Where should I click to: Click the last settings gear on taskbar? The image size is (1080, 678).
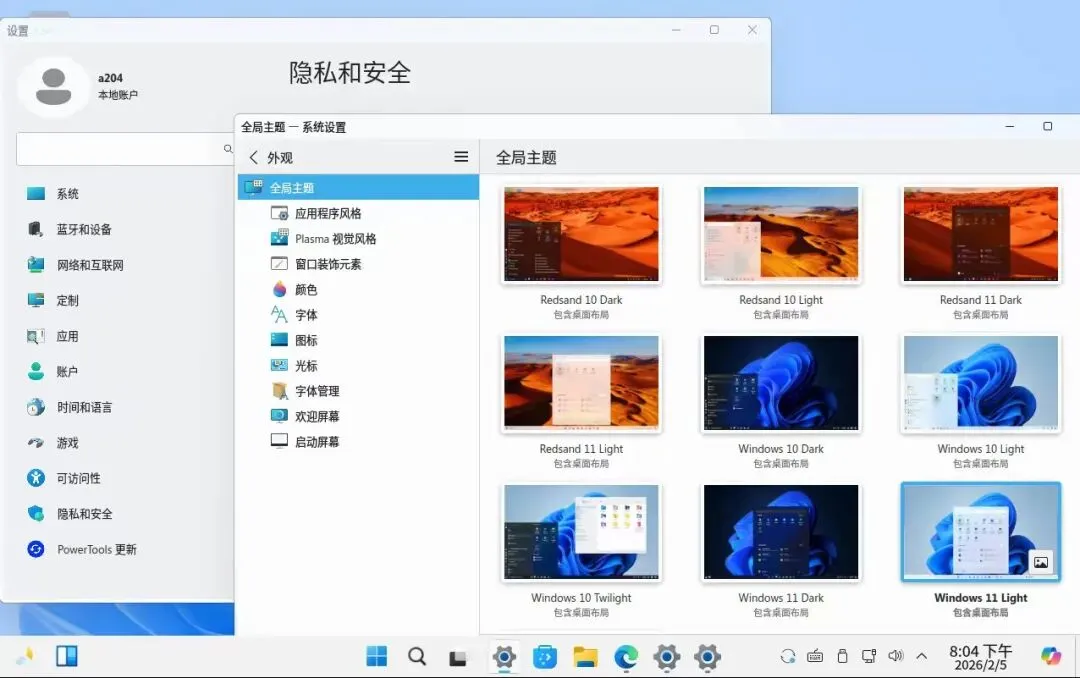click(707, 657)
